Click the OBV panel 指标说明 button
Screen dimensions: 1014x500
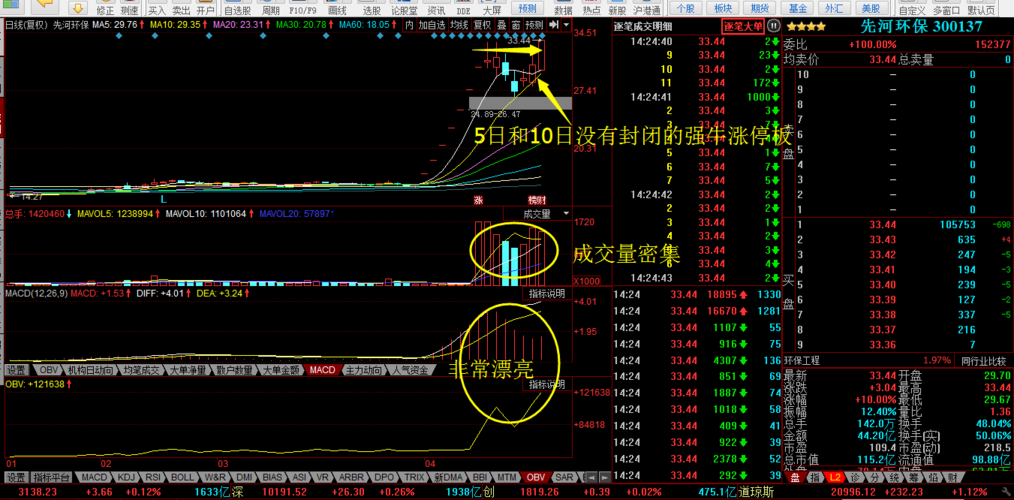click(x=547, y=384)
